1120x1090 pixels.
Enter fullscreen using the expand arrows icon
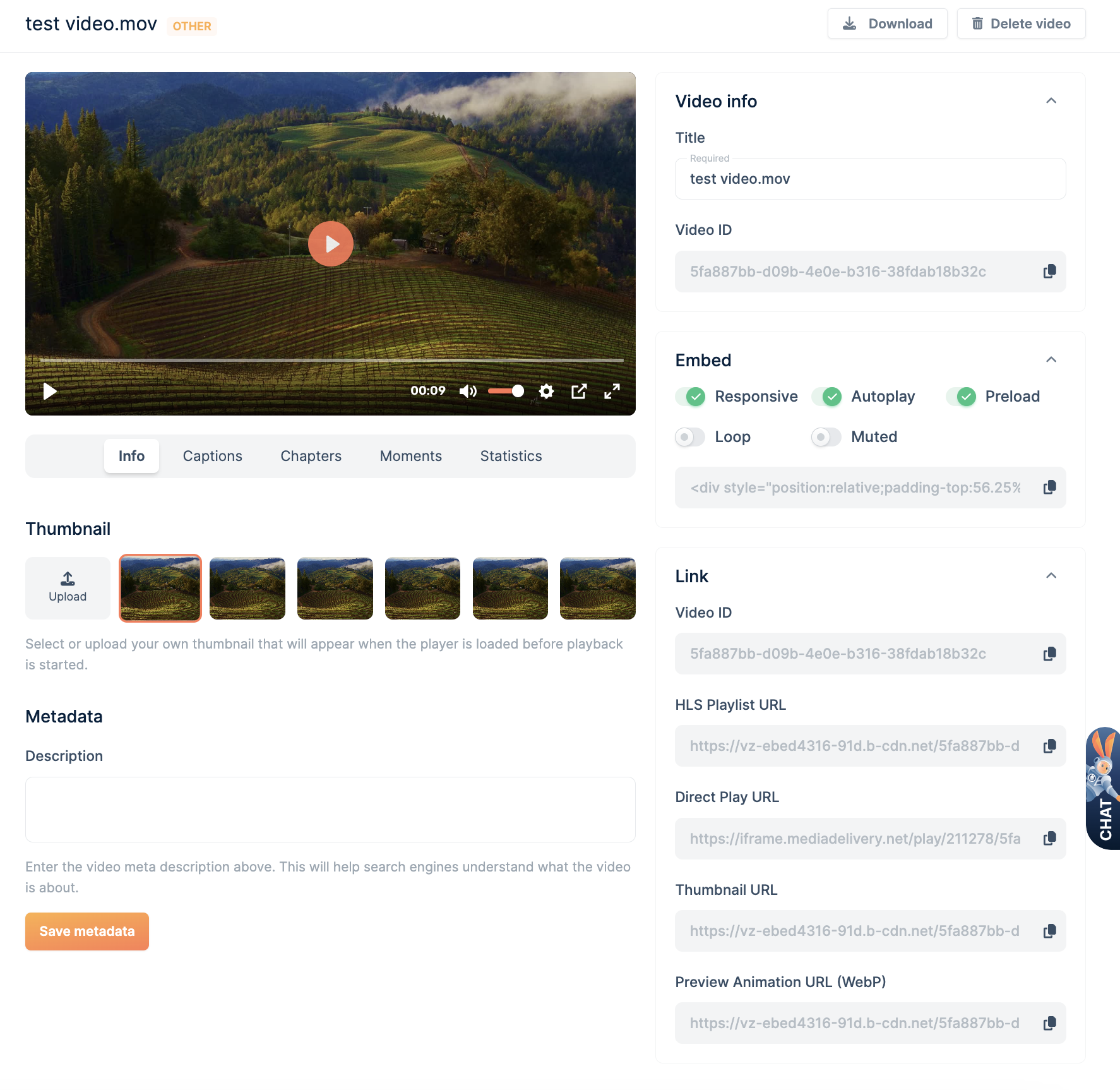[x=612, y=392]
